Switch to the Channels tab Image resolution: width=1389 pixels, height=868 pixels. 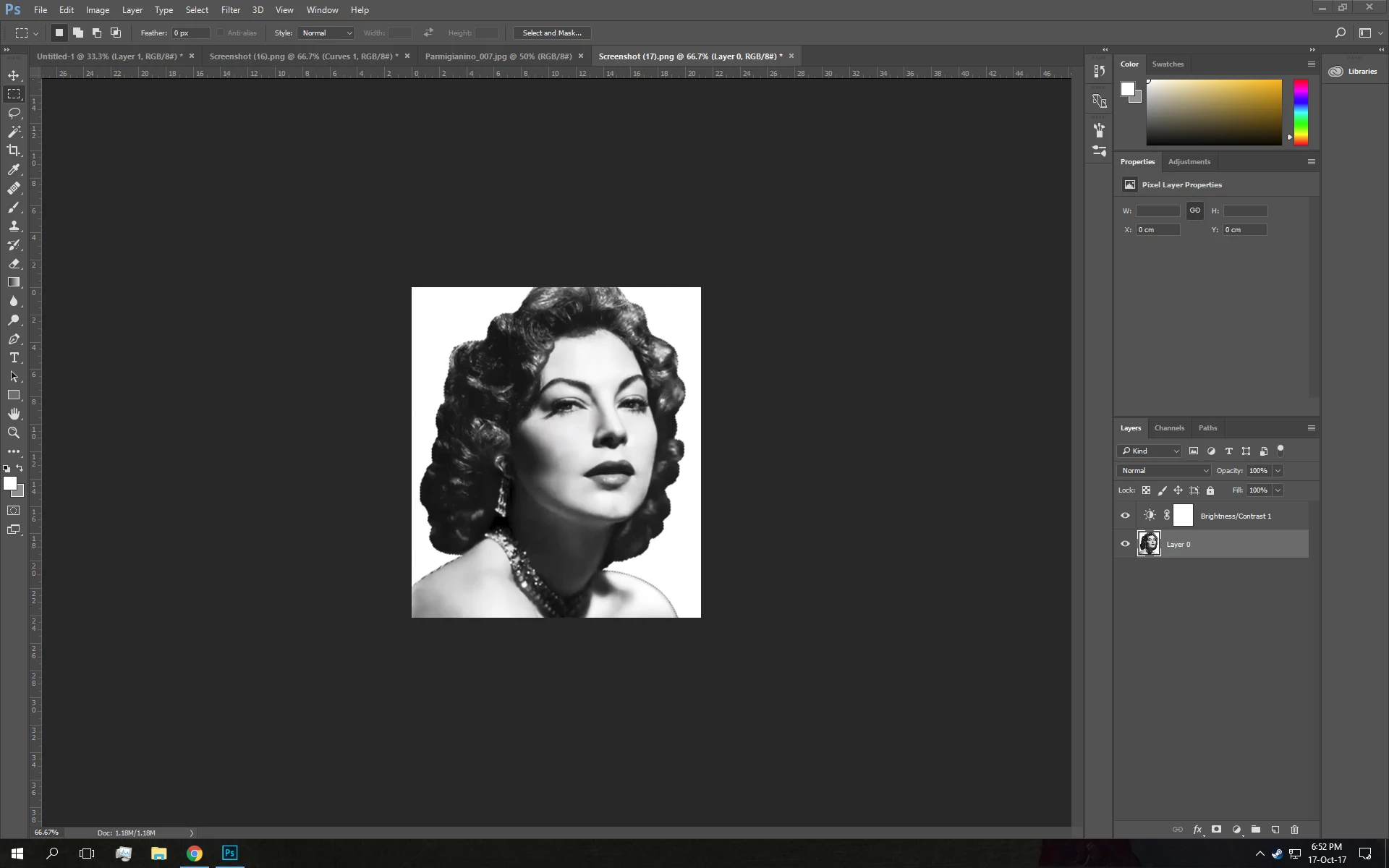(x=1169, y=428)
